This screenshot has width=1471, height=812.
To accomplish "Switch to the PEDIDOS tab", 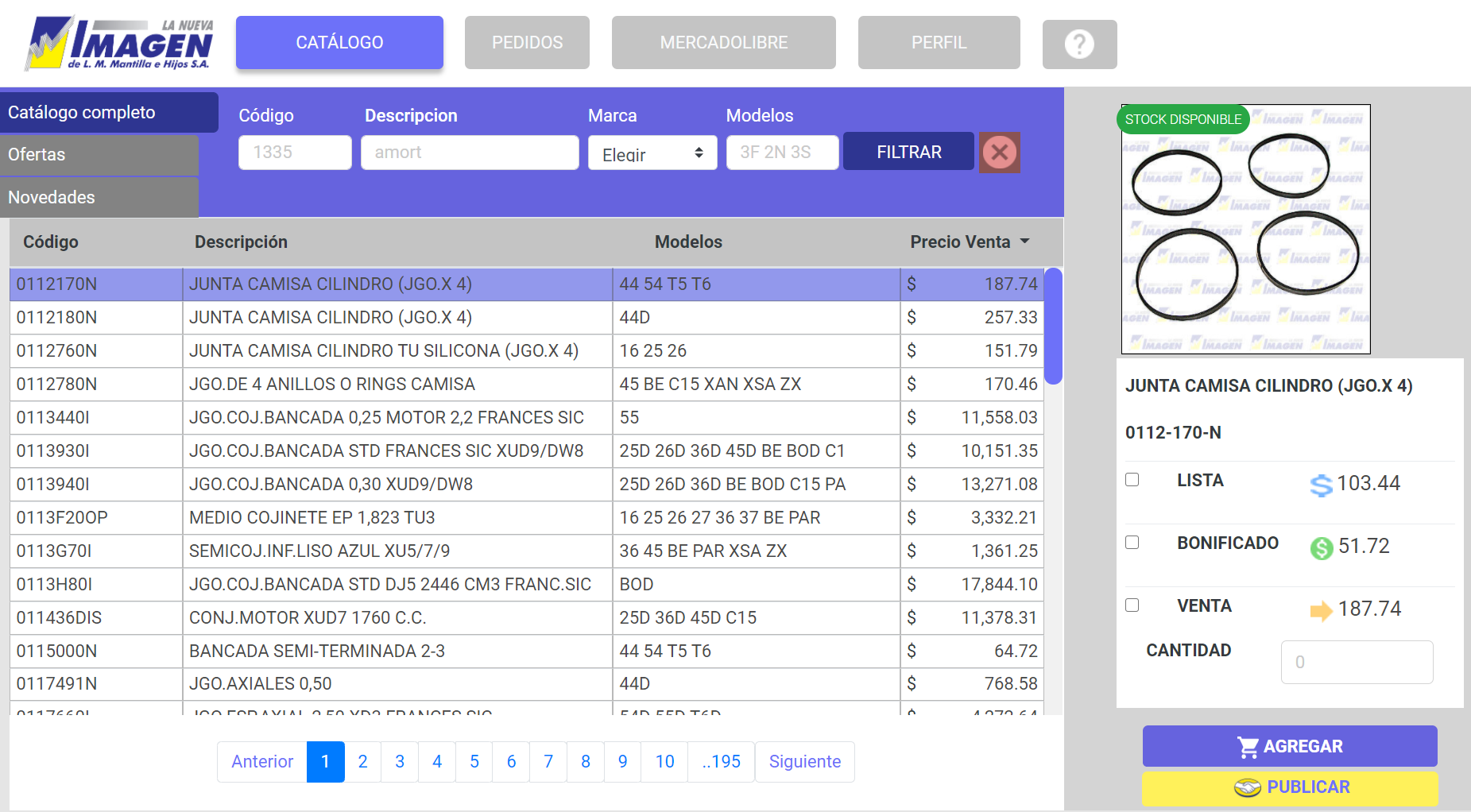I will point(527,43).
